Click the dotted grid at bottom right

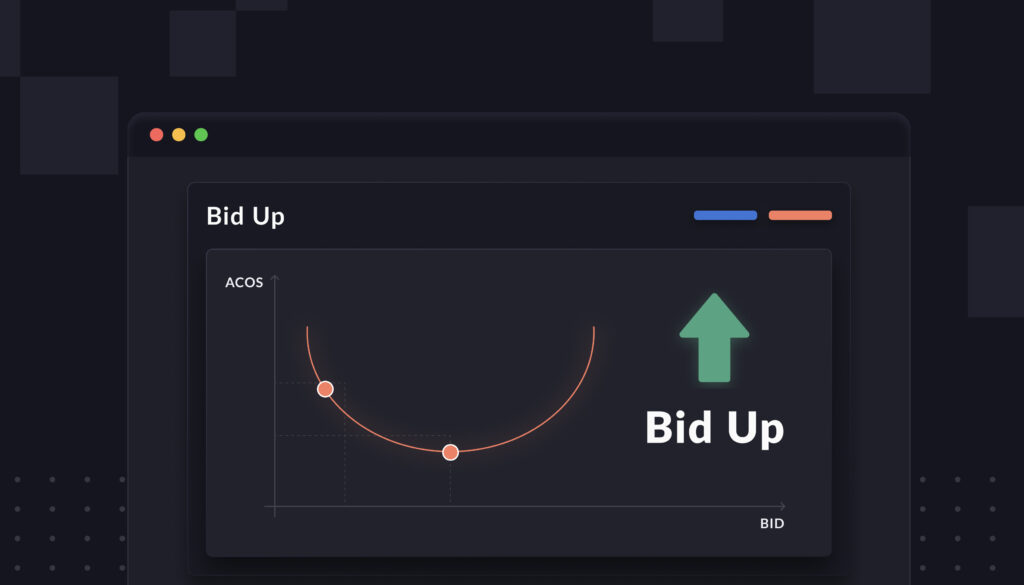[957, 524]
